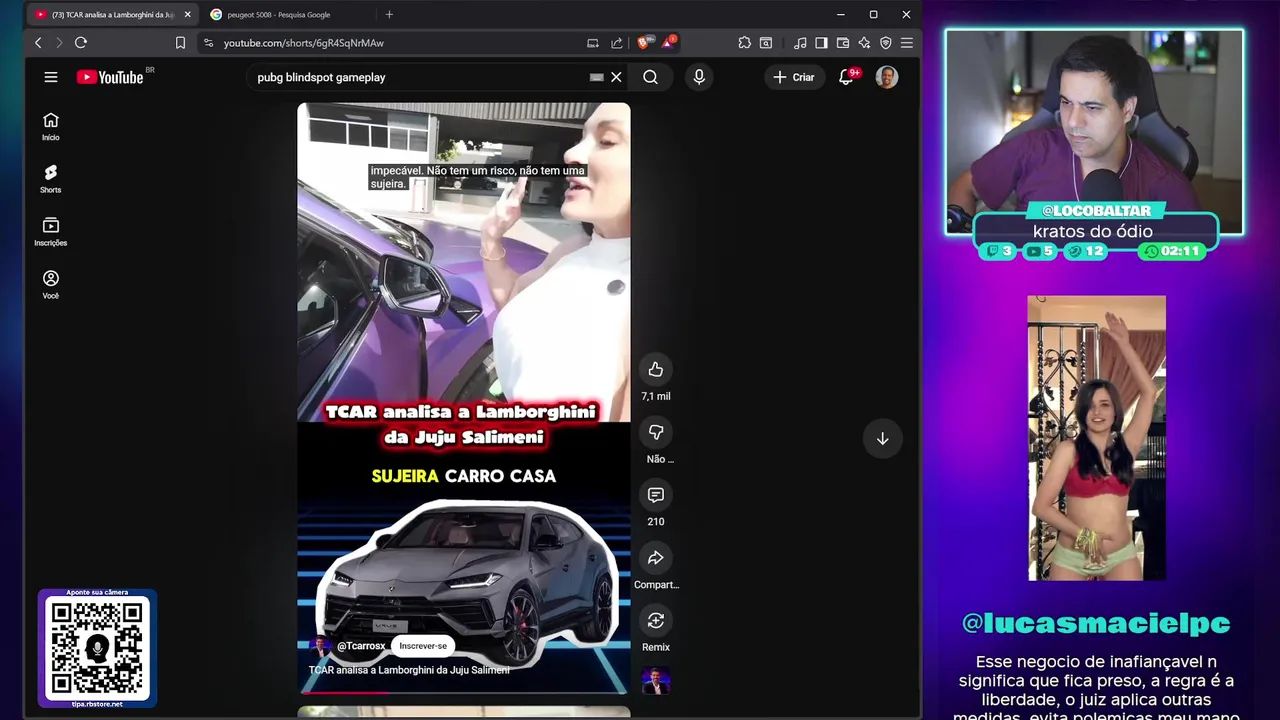This screenshot has width=1280, height=720.
Task: Click the share page icon in address bar
Action: 617,43
